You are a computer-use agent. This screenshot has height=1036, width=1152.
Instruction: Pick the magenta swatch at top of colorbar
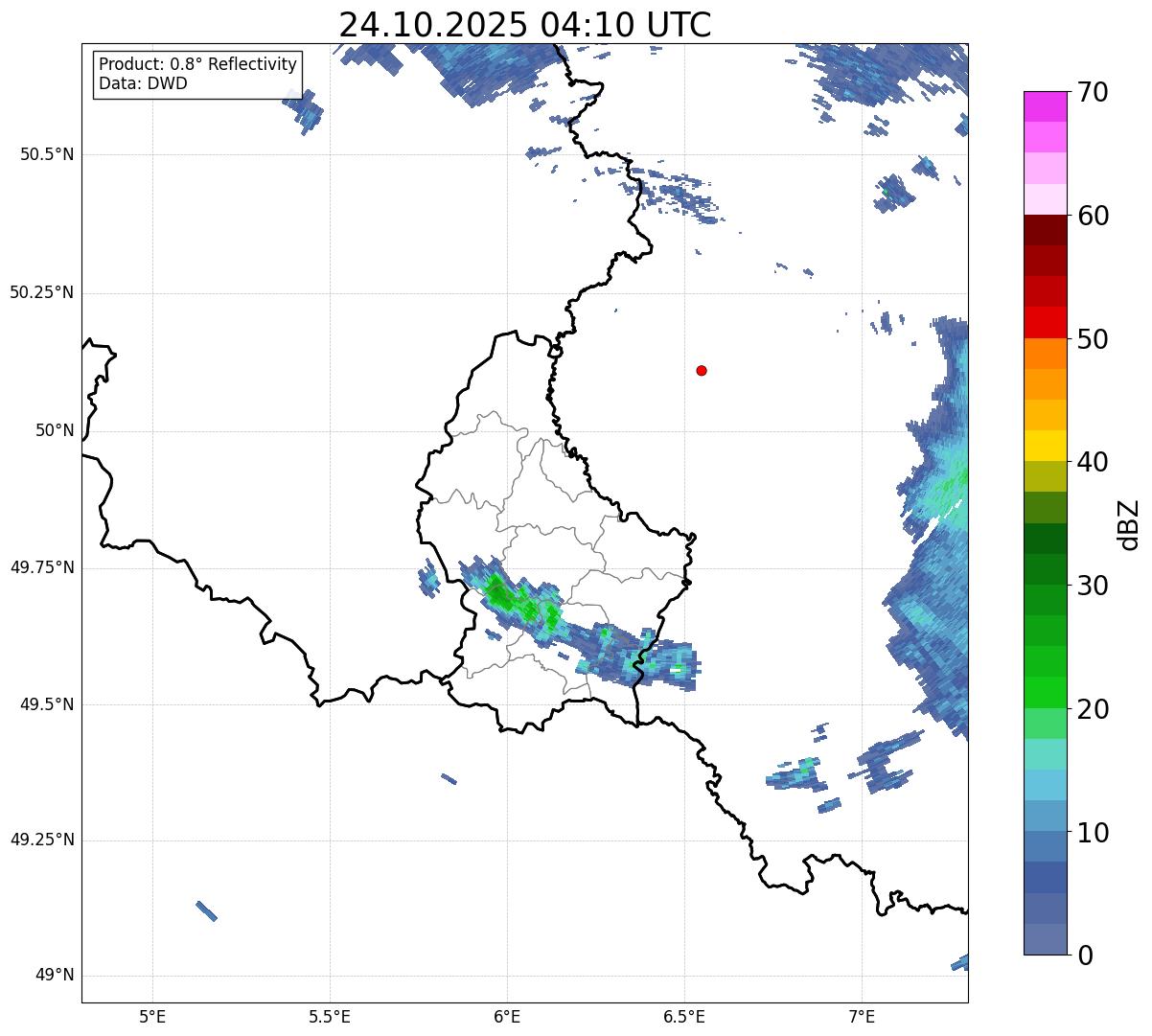point(1044,106)
